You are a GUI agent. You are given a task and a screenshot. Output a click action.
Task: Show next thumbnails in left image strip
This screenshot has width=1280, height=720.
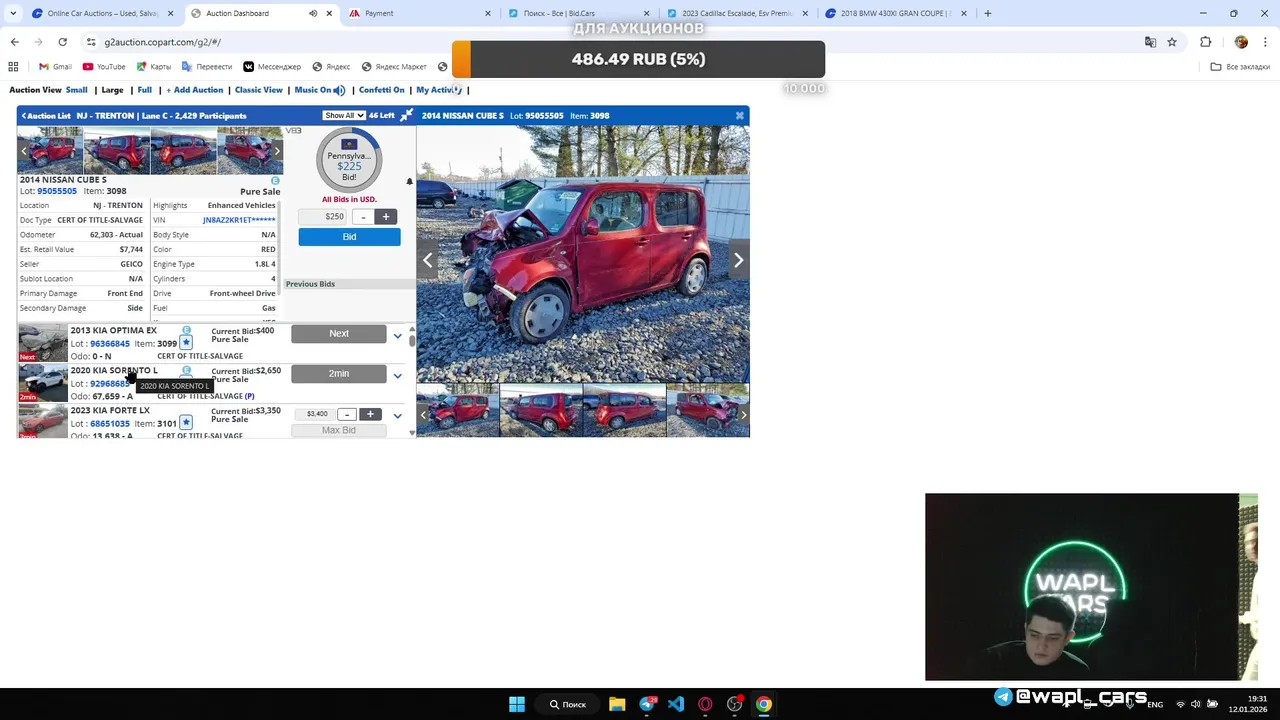[x=277, y=151]
